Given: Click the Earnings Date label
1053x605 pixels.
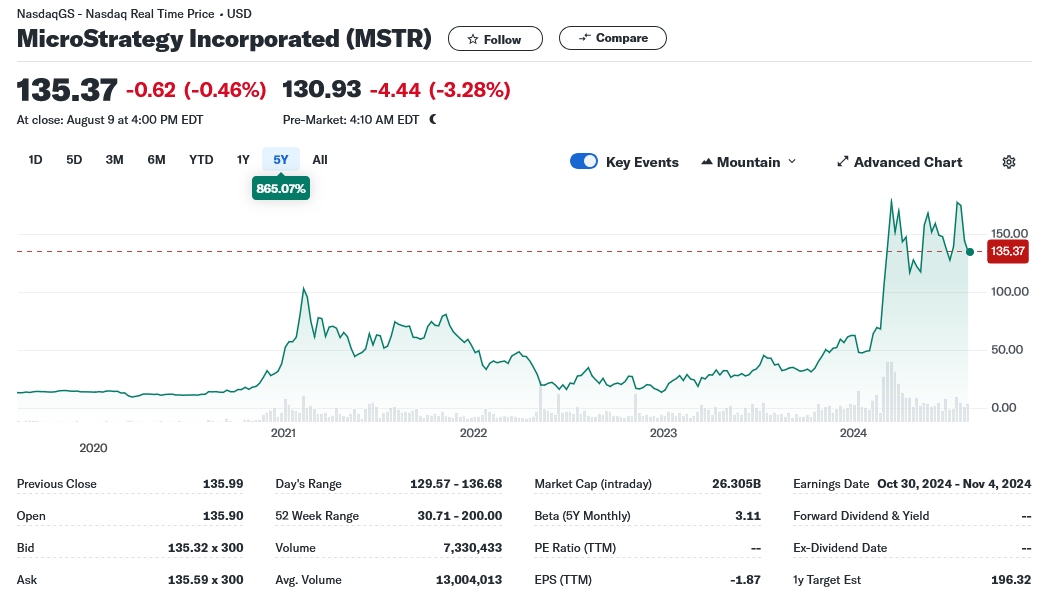Looking at the screenshot, I should click(831, 483).
